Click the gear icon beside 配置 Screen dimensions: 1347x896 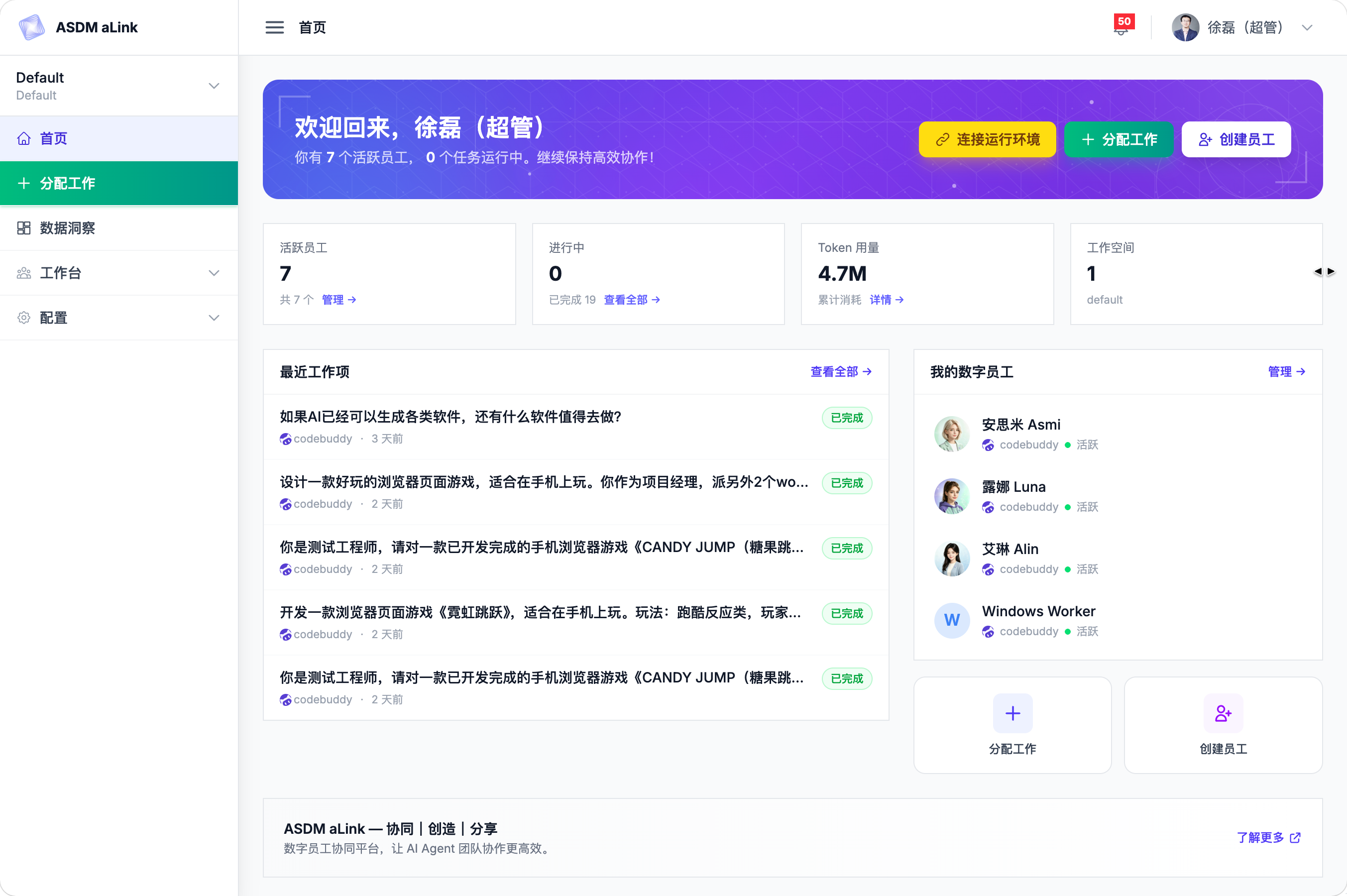point(24,318)
